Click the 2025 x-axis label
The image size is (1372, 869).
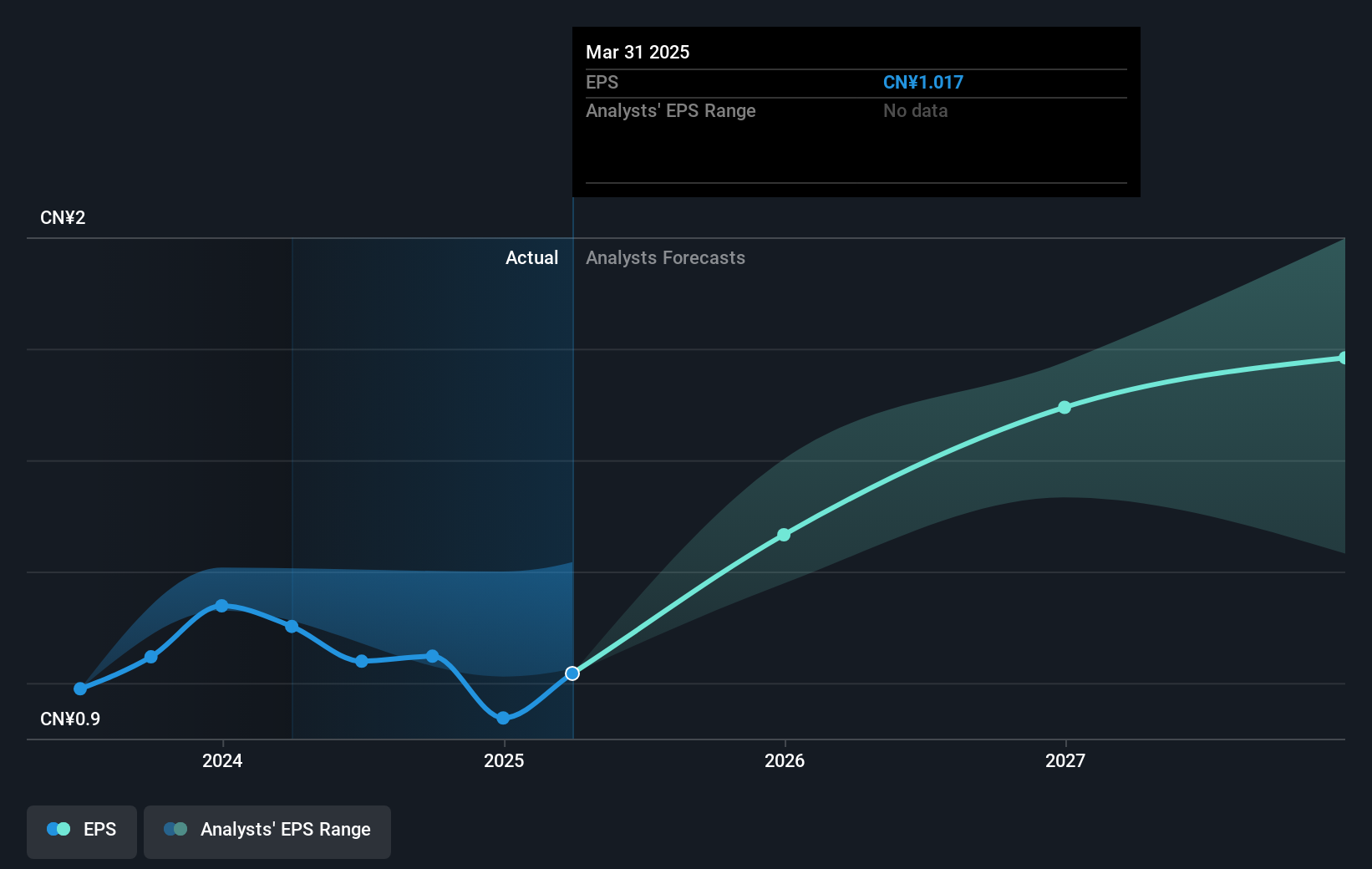coord(504,760)
